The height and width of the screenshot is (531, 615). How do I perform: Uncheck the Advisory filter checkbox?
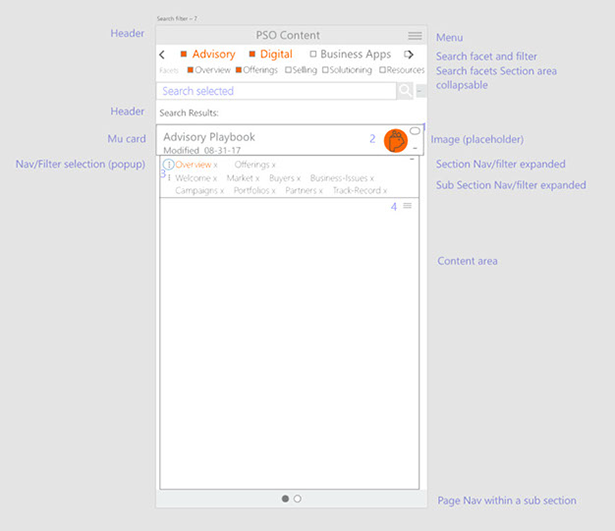(183, 54)
